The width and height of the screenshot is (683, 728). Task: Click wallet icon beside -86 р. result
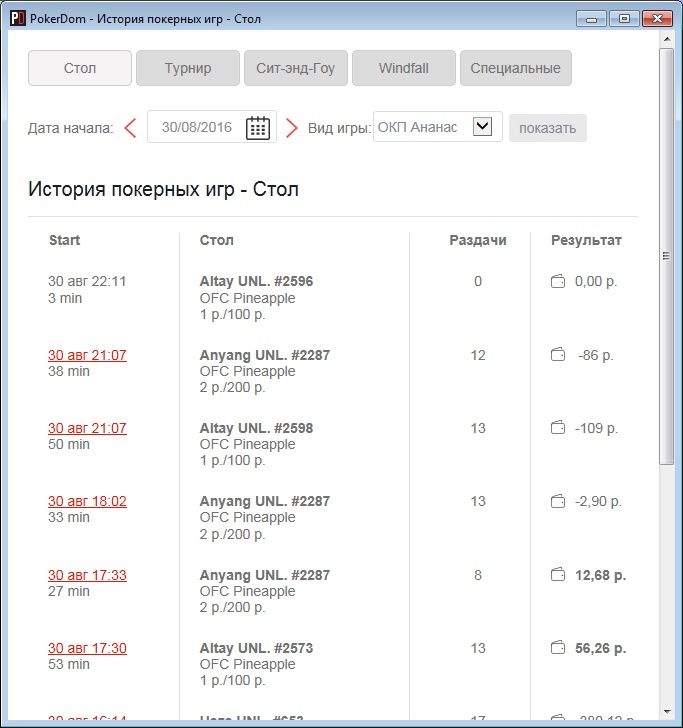pyautogui.click(x=558, y=355)
